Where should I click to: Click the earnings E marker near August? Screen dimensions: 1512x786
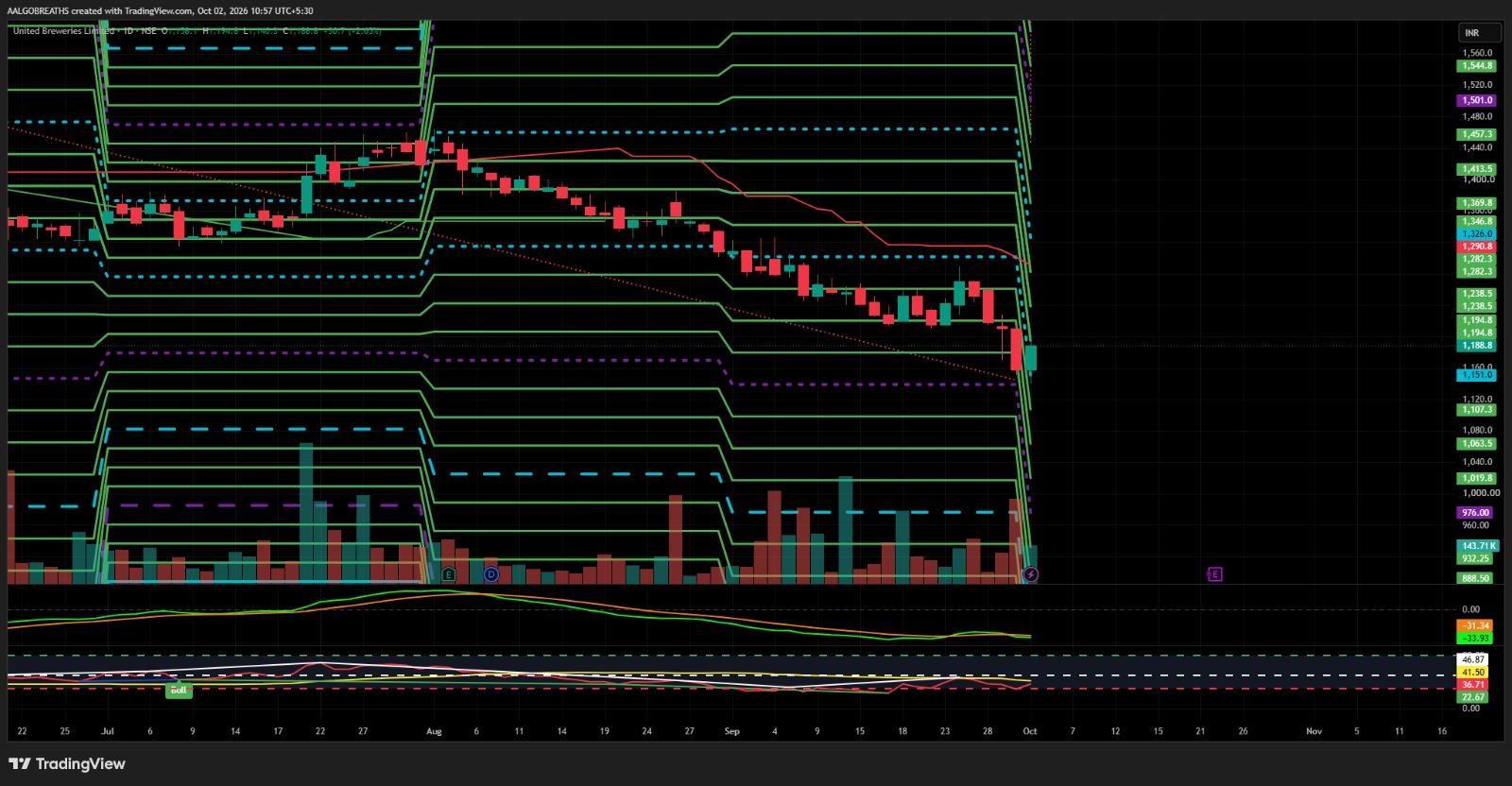tap(448, 574)
